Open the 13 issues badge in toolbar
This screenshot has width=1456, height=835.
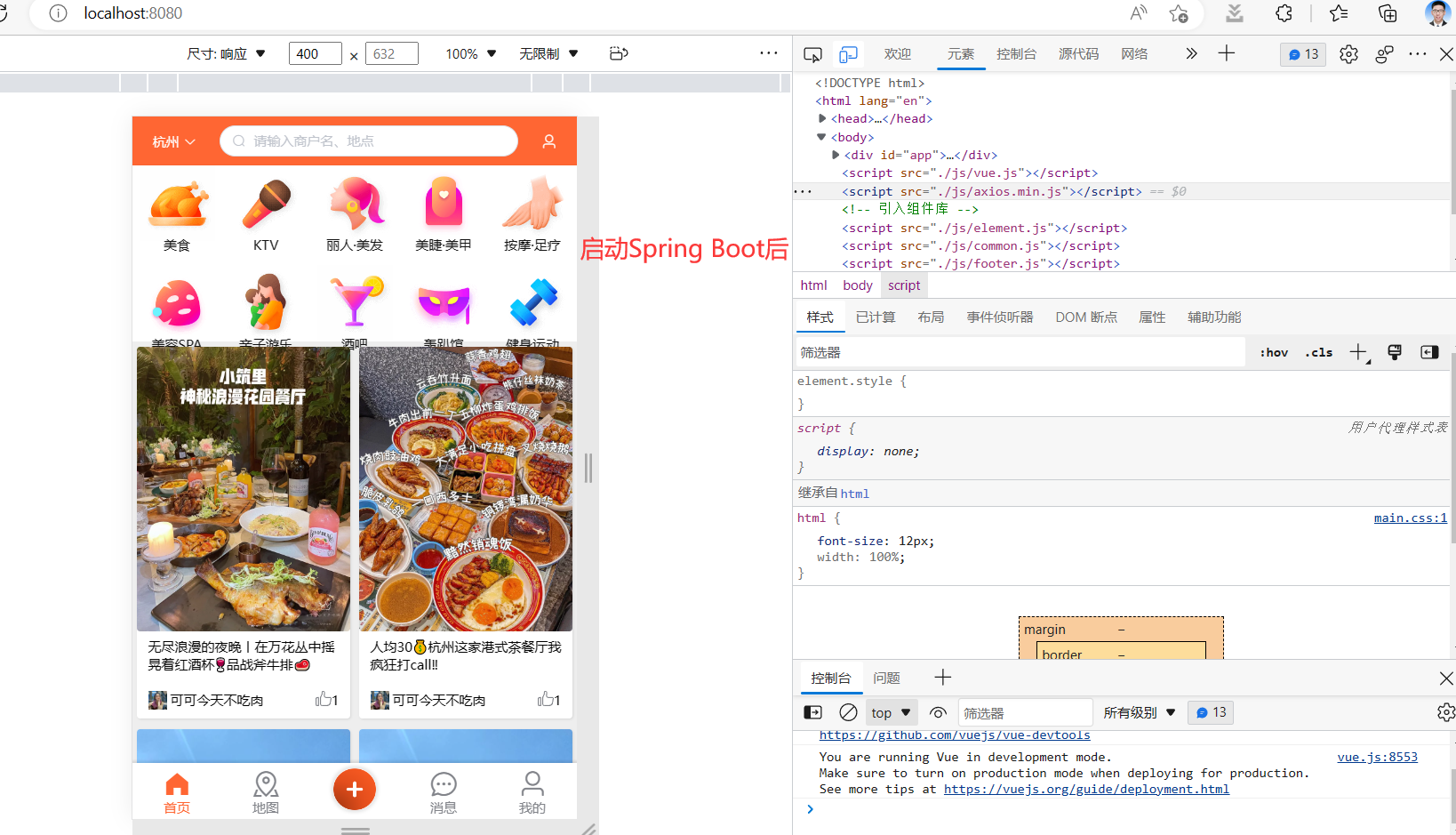click(1303, 54)
